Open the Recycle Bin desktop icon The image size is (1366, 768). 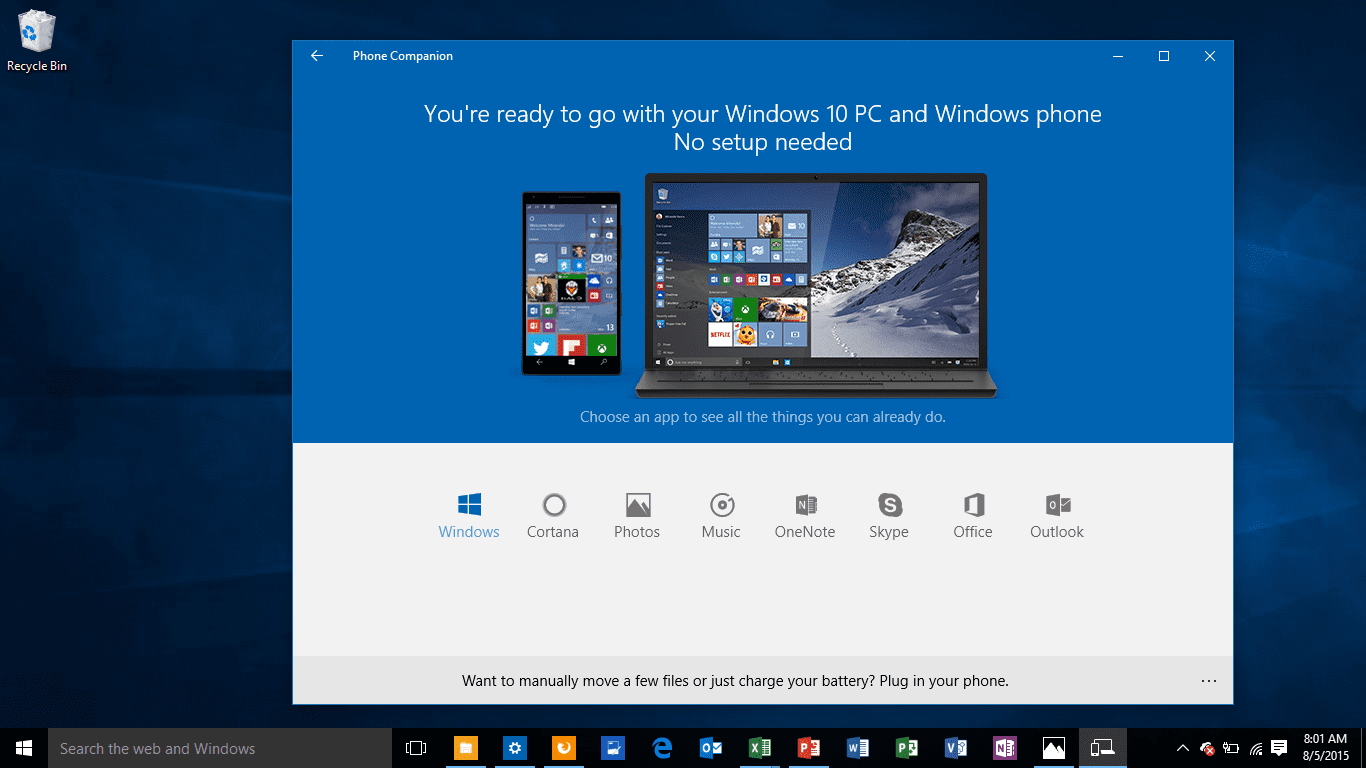point(37,42)
